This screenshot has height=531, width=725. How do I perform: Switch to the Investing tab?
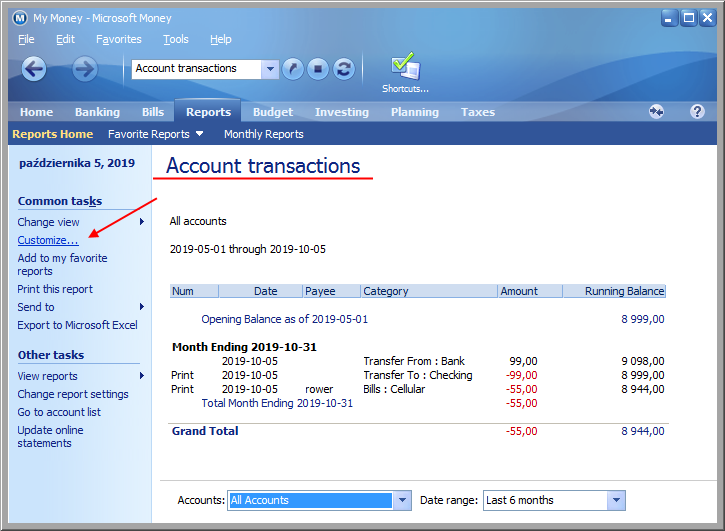[341, 112]
